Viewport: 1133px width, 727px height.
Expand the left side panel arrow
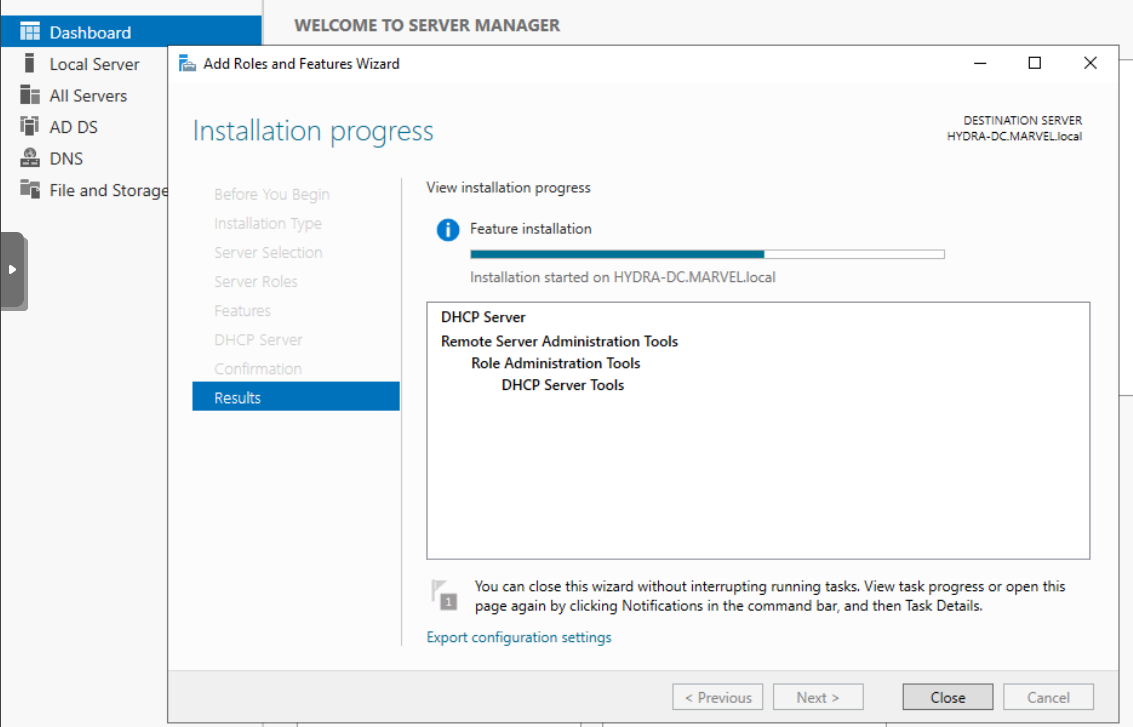(13, 270)
